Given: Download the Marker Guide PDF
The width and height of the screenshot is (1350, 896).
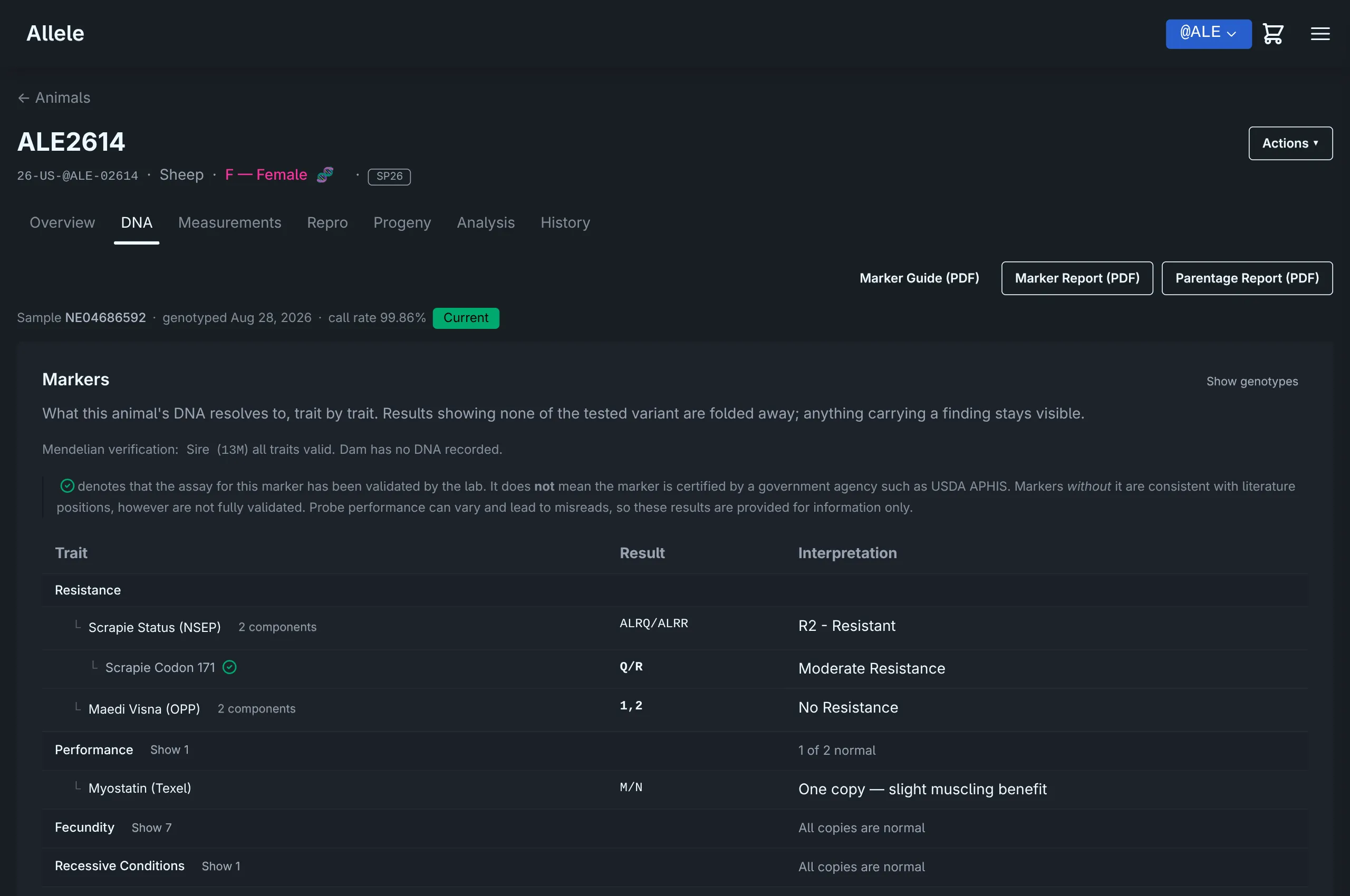Looking at the screenshot, I should pos(919,278).
